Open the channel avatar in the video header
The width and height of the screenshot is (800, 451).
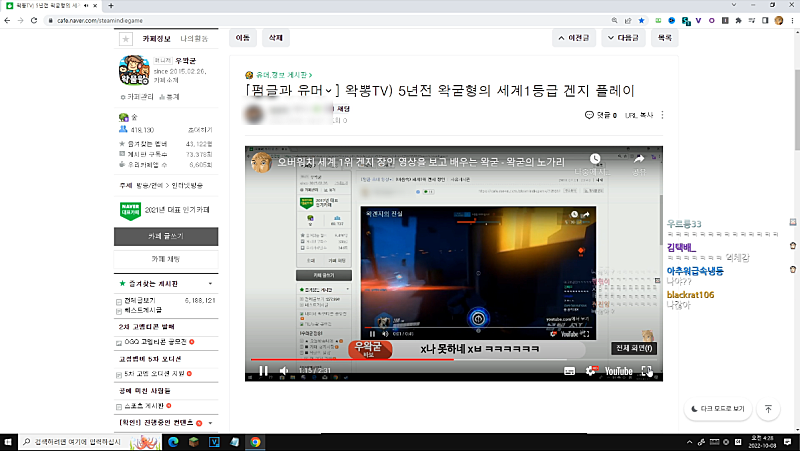261,162
